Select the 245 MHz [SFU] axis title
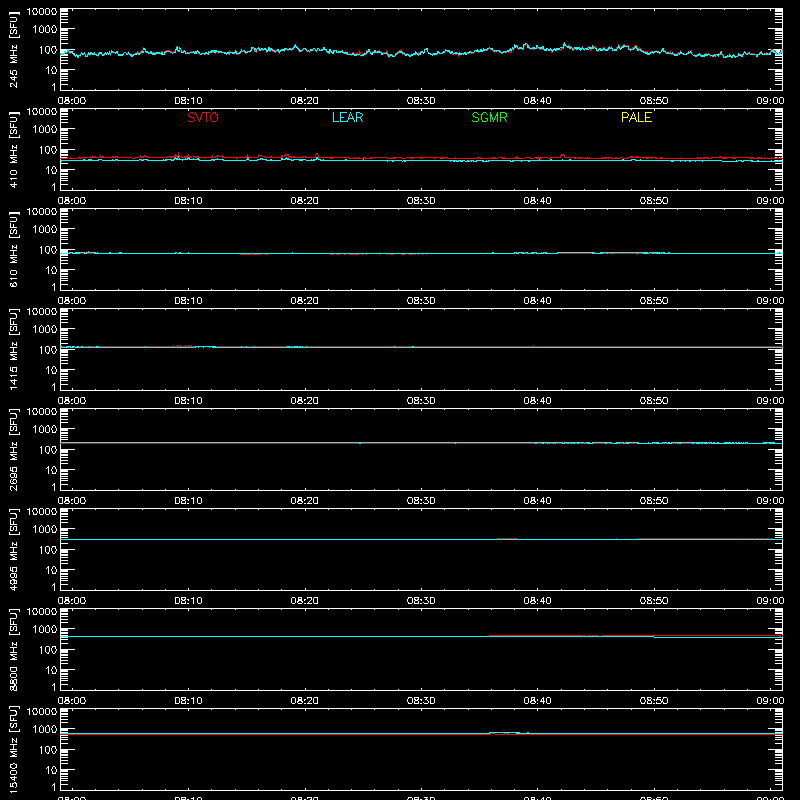The image size is (800, 800). (13, 49)
